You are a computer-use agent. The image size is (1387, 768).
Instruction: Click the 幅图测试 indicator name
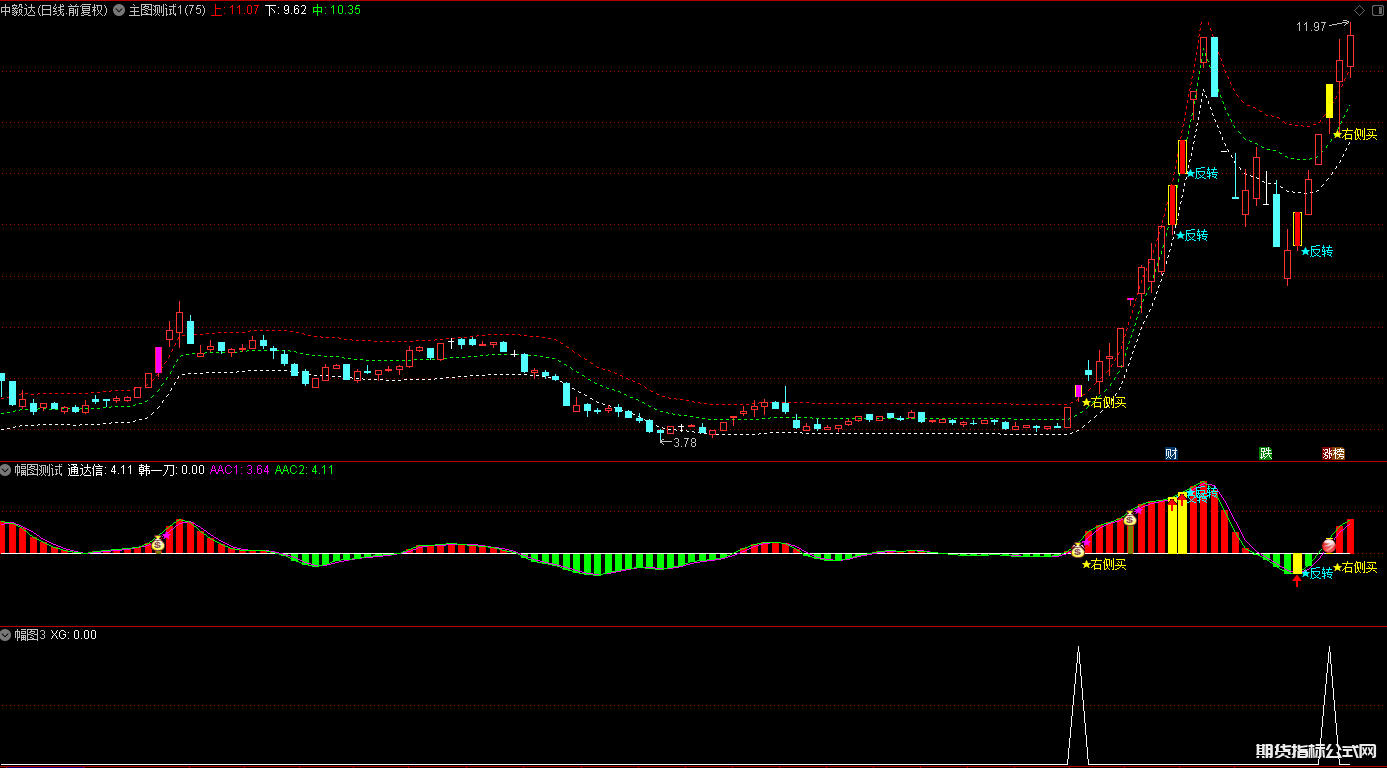[38, 470]
